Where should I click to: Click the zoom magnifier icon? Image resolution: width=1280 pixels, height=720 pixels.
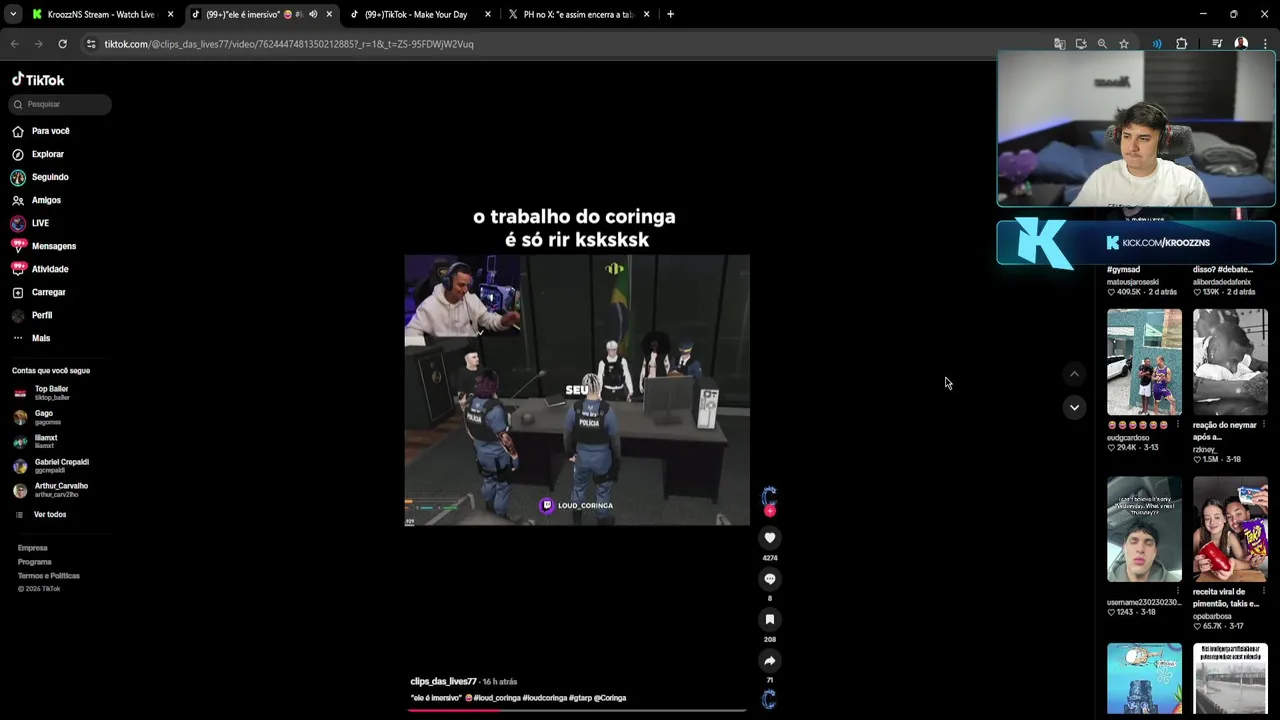click(1102, 44)
